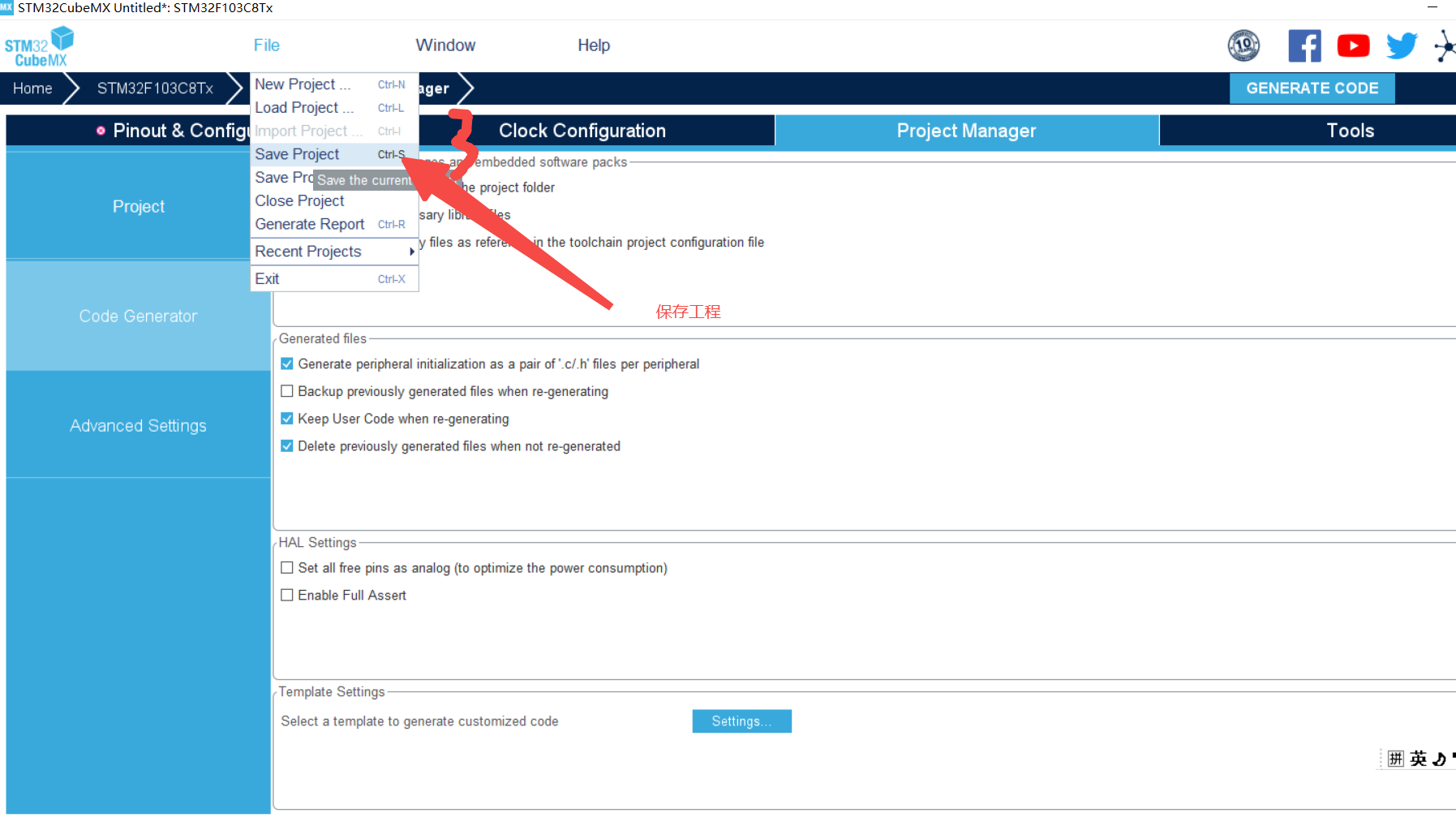Open the Help menu
This screenshot has width=1456, height=822.
tap(594, 45)
